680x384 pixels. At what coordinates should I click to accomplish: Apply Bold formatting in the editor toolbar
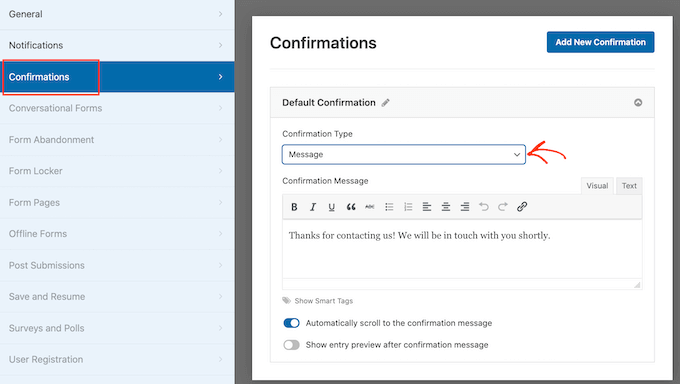pos(294,207)
